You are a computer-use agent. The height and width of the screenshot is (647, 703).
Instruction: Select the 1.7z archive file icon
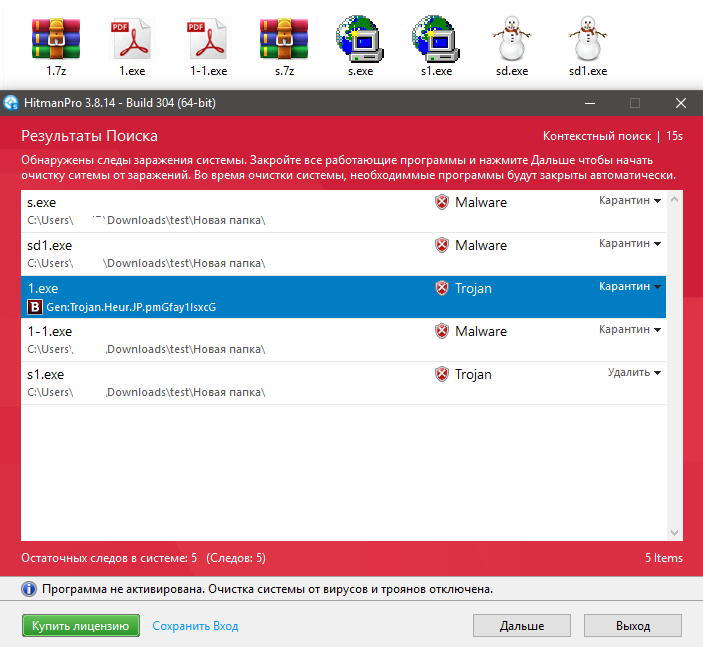56,39
